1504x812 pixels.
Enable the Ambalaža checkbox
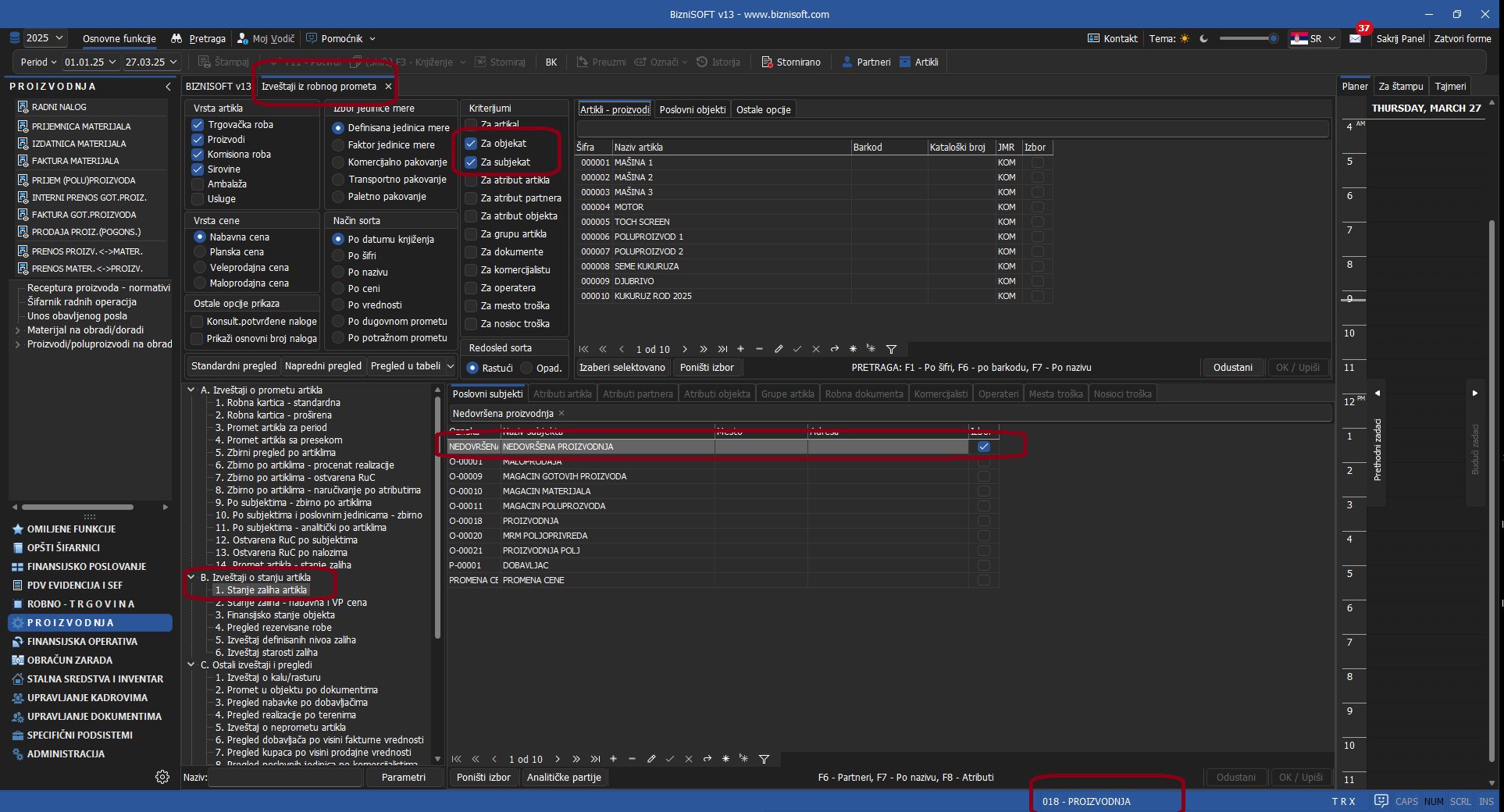click(x=198, y=184)
